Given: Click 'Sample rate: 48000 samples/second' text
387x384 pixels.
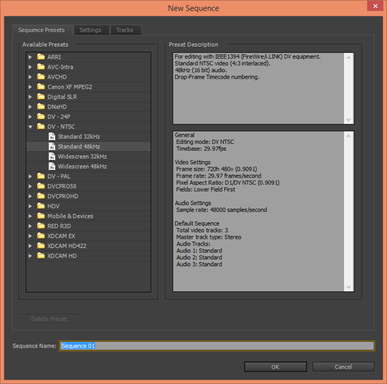Looking at the screenshot, I should (x=222, y=210).
